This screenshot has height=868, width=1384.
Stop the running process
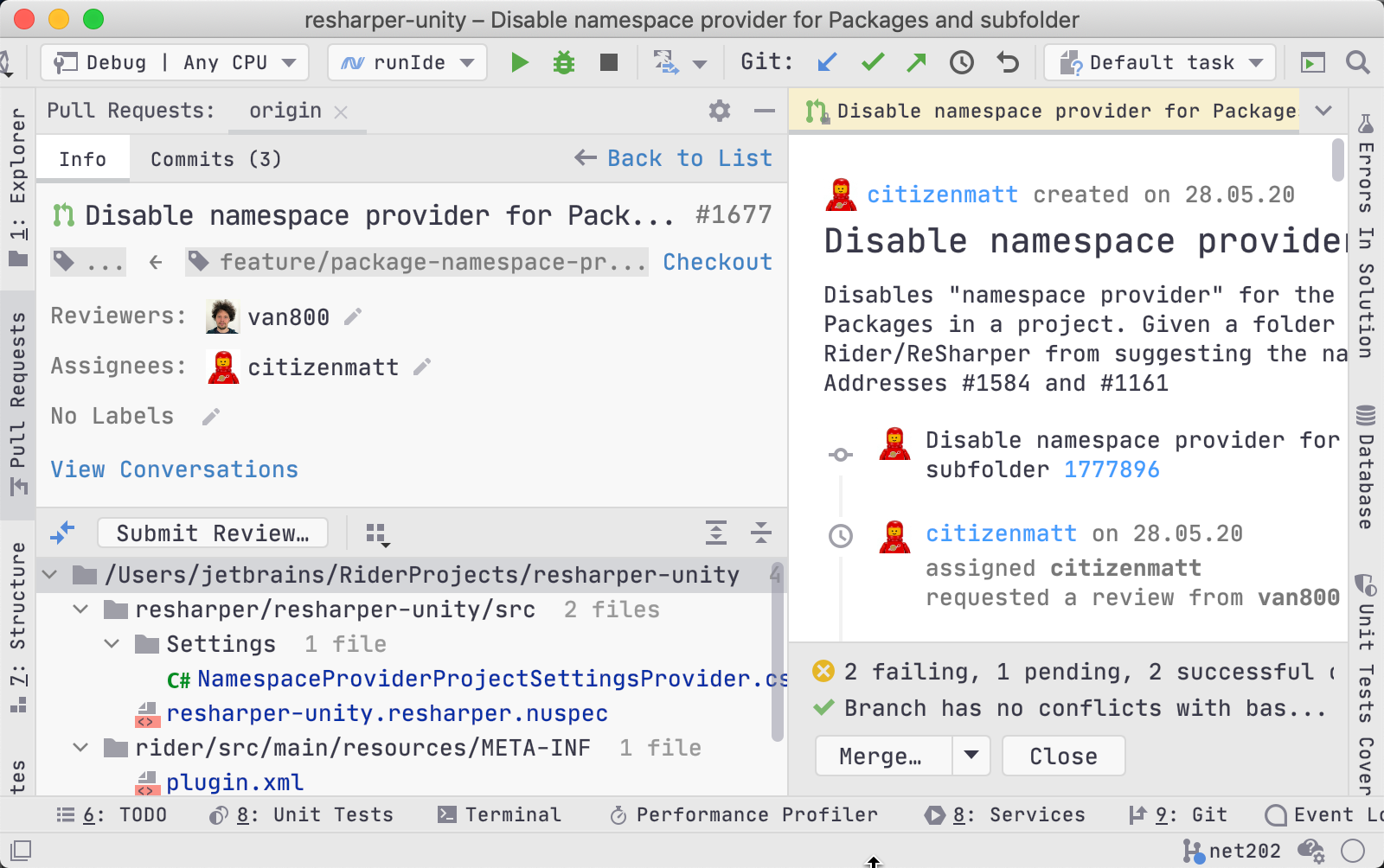coord(609,62)
